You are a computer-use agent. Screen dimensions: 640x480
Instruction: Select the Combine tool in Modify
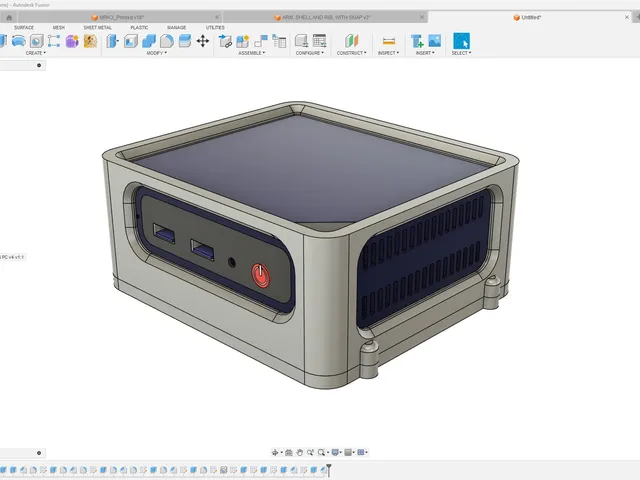[x=149, y=41]
